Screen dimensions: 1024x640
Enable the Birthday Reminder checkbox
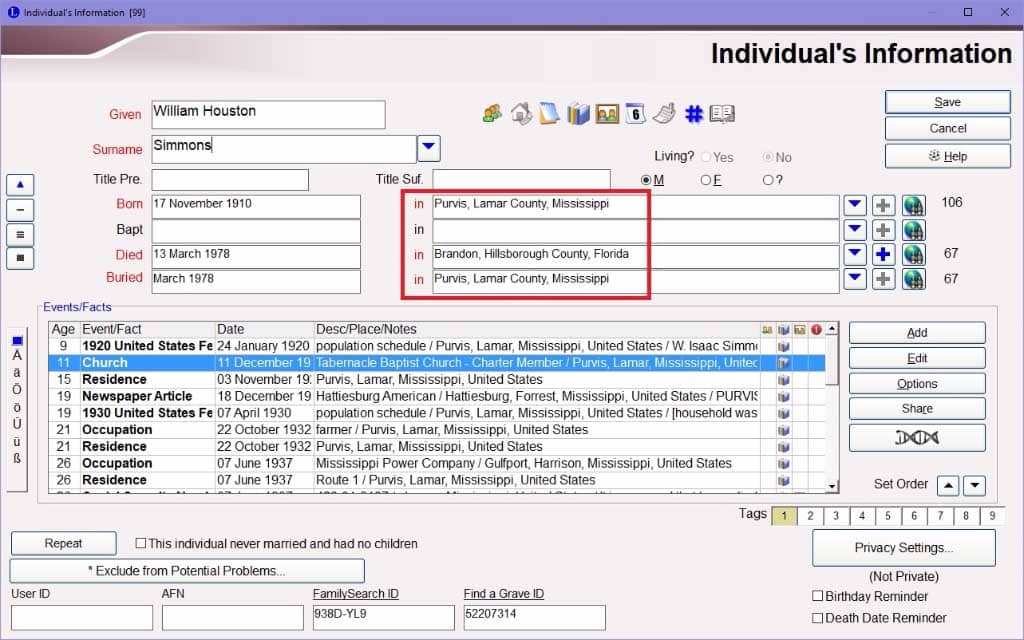pyautogui.click(x=817, y=596)
